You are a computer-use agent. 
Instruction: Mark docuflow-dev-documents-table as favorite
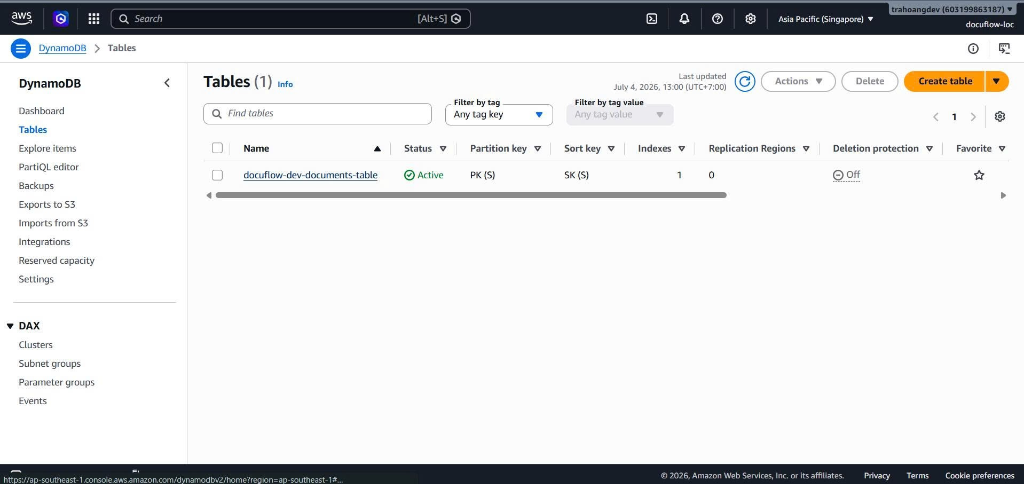tap(979, 175)
